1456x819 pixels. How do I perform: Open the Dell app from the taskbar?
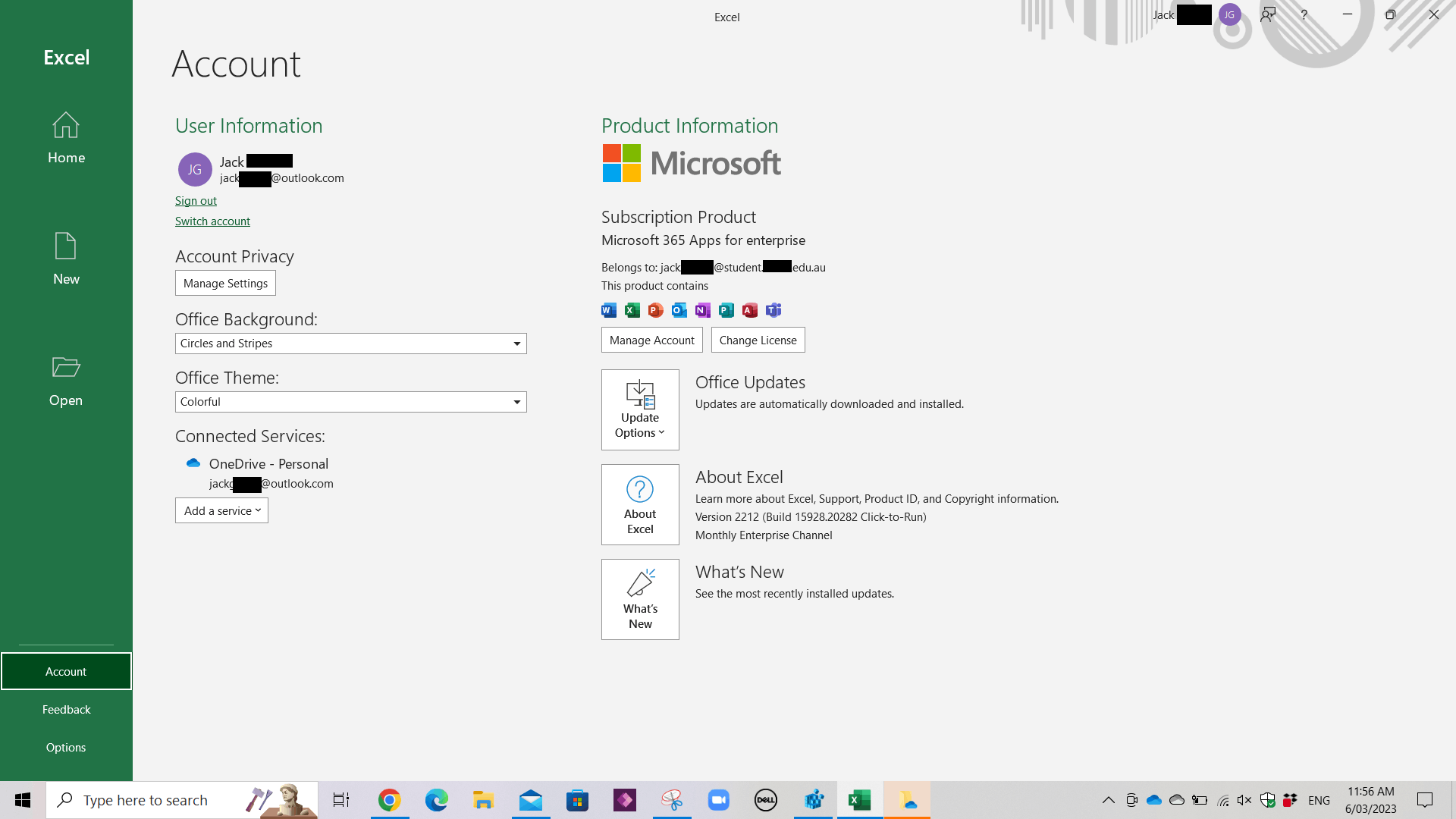click(x=766, y=800)
